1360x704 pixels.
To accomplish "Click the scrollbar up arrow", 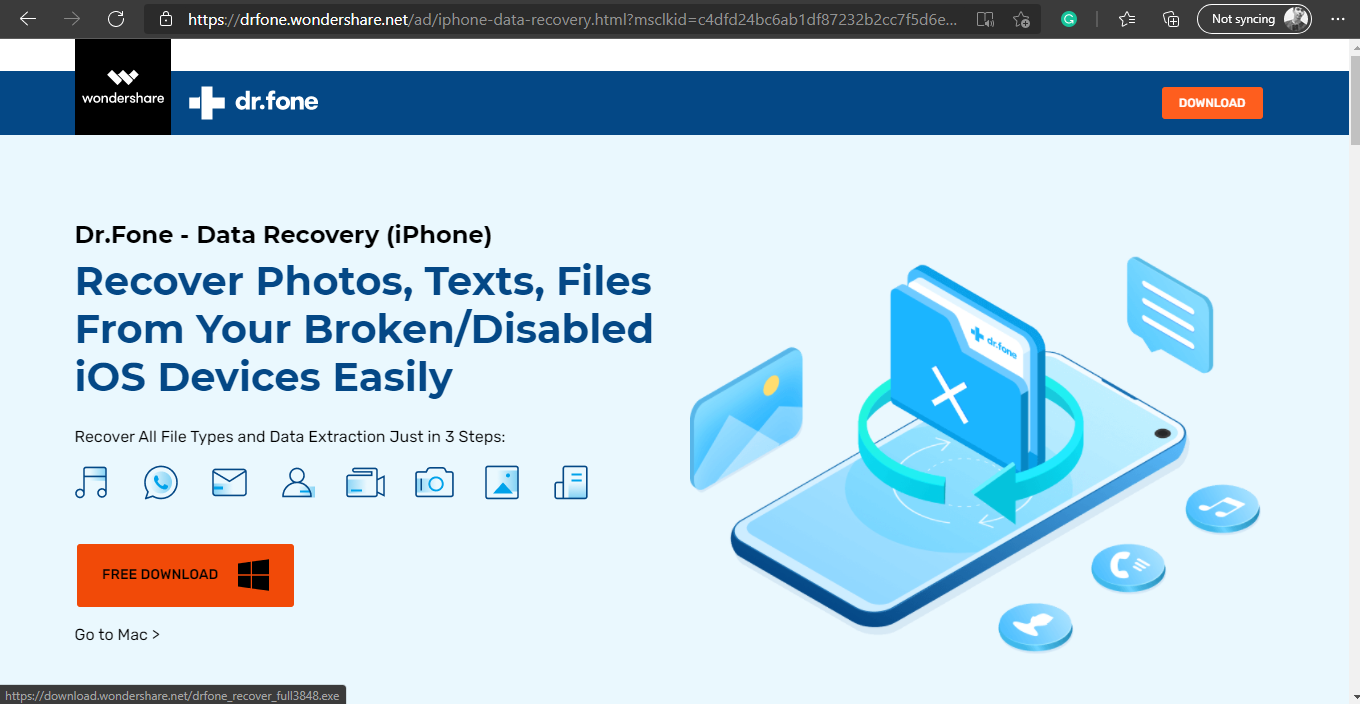I will (x=1354, y=46).
